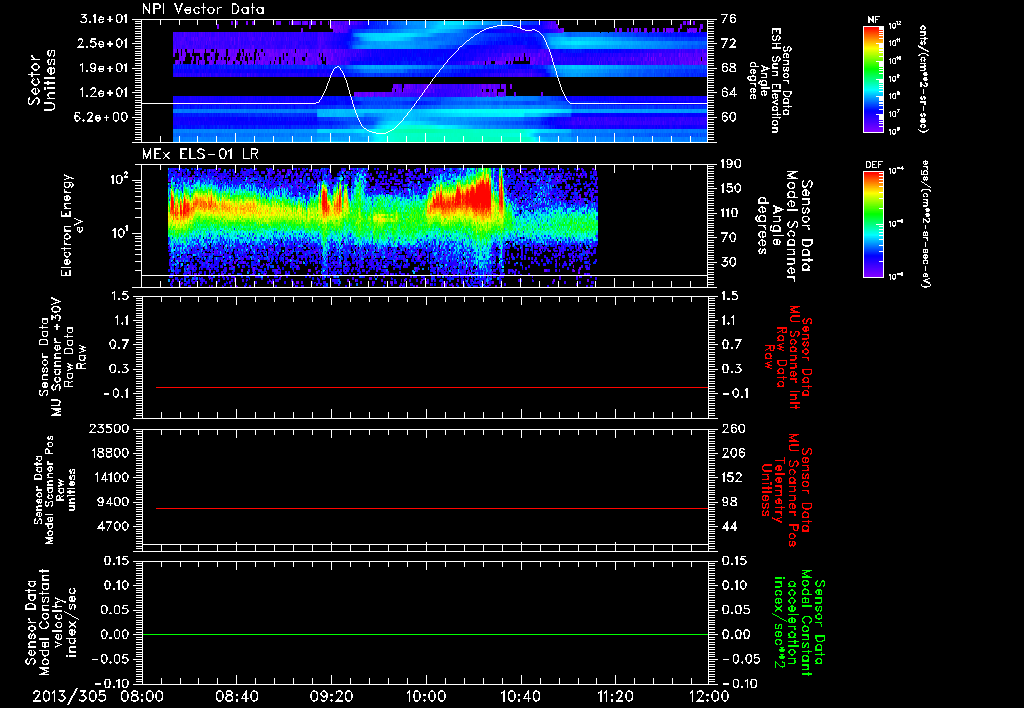The image size is (1024, 708).
Task: Click the 76 degree elevation tick
Action: point(728,19)
